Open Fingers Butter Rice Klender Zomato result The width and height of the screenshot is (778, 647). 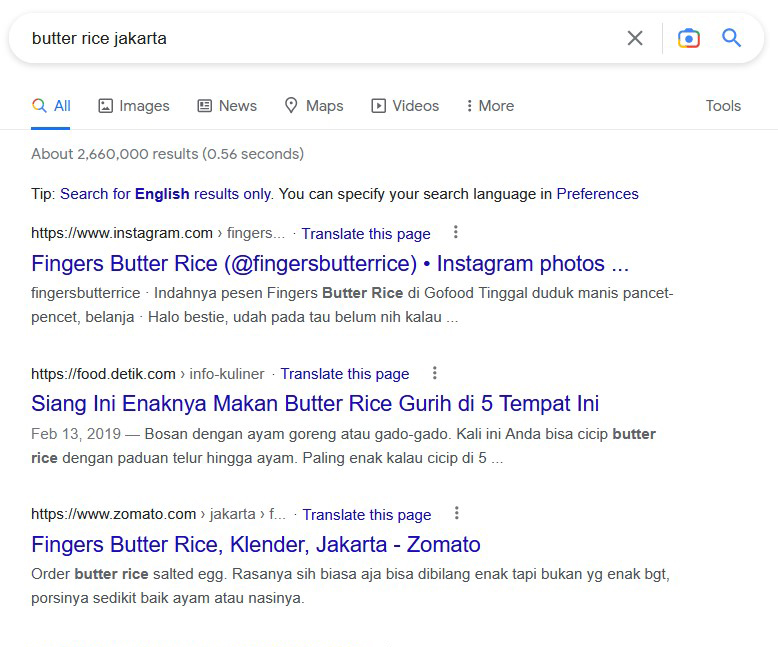(x=256, y=545)
